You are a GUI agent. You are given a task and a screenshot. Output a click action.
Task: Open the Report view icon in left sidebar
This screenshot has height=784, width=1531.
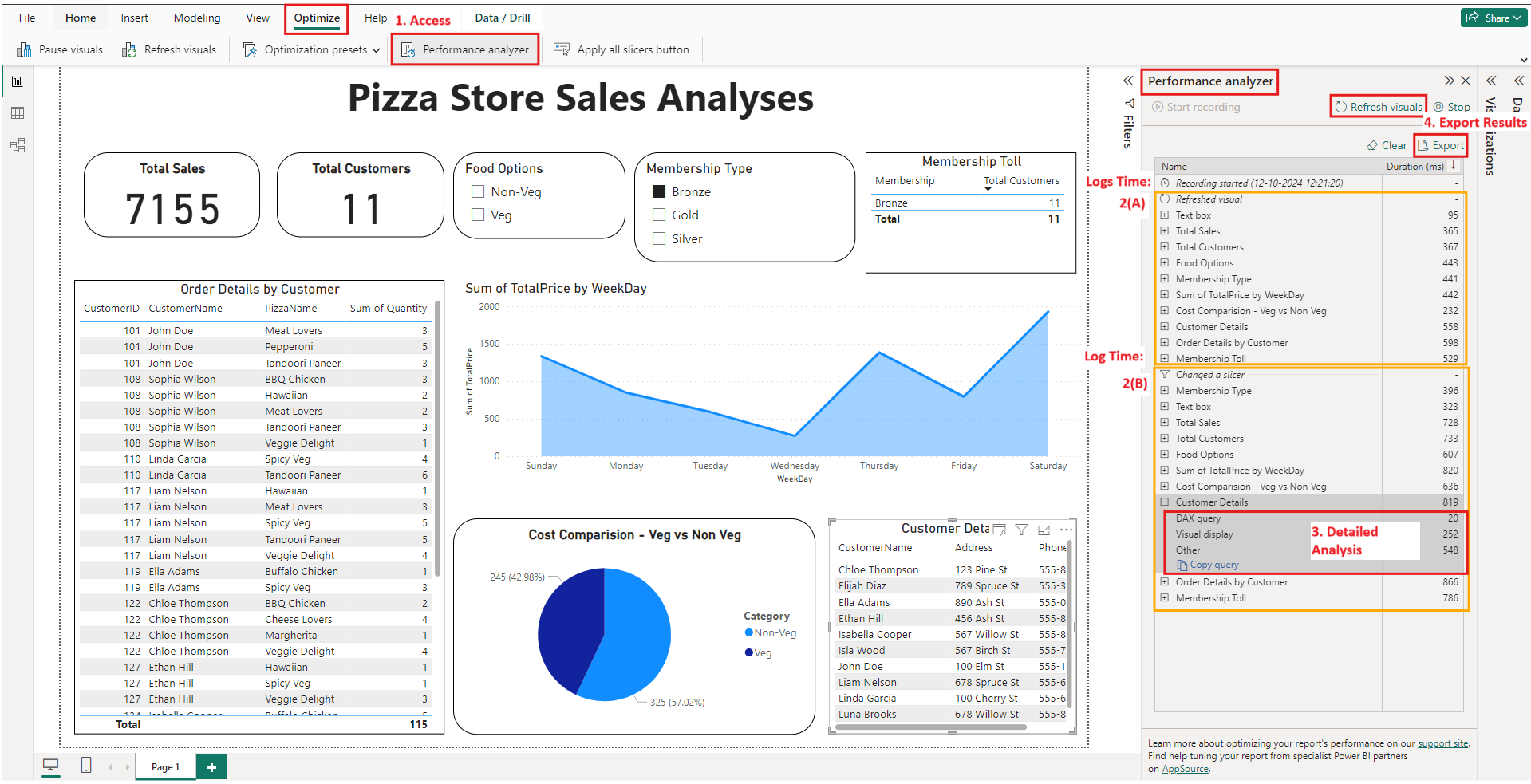click(x=18, y=81)
